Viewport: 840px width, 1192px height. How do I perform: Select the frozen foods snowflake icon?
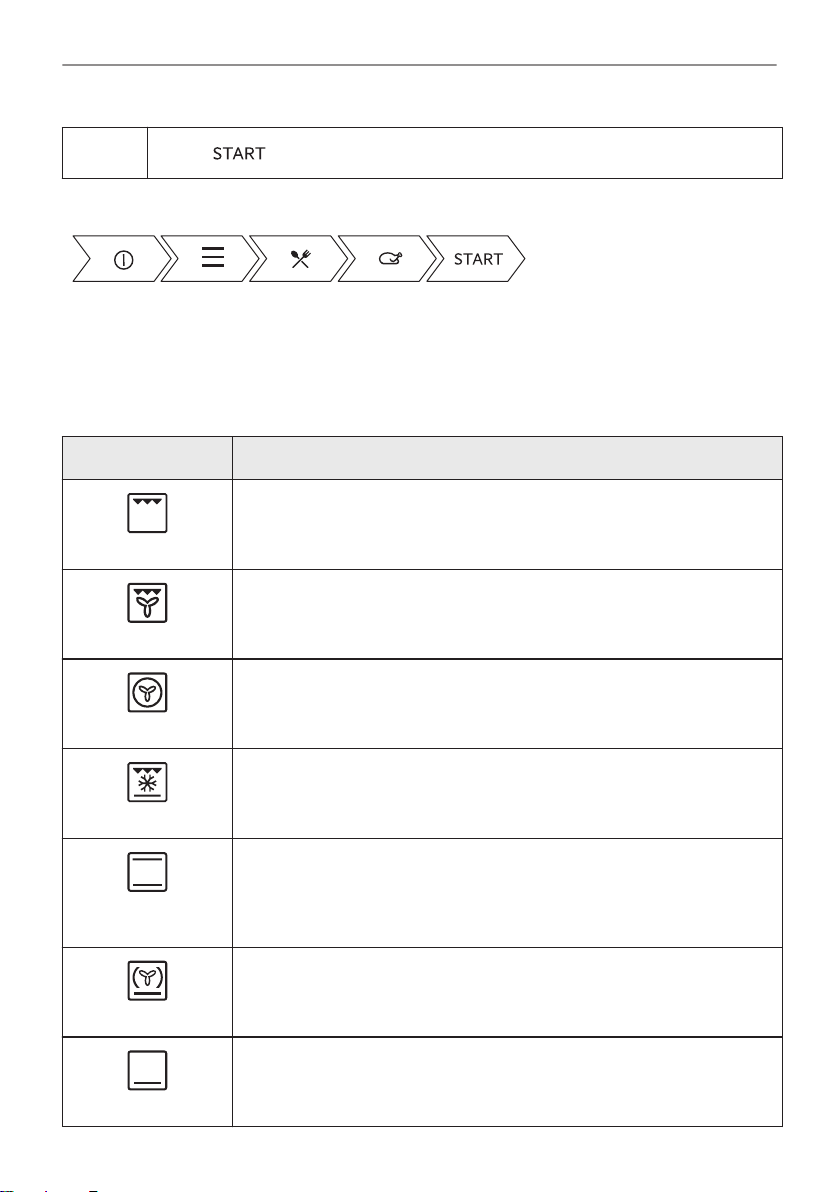147,782
